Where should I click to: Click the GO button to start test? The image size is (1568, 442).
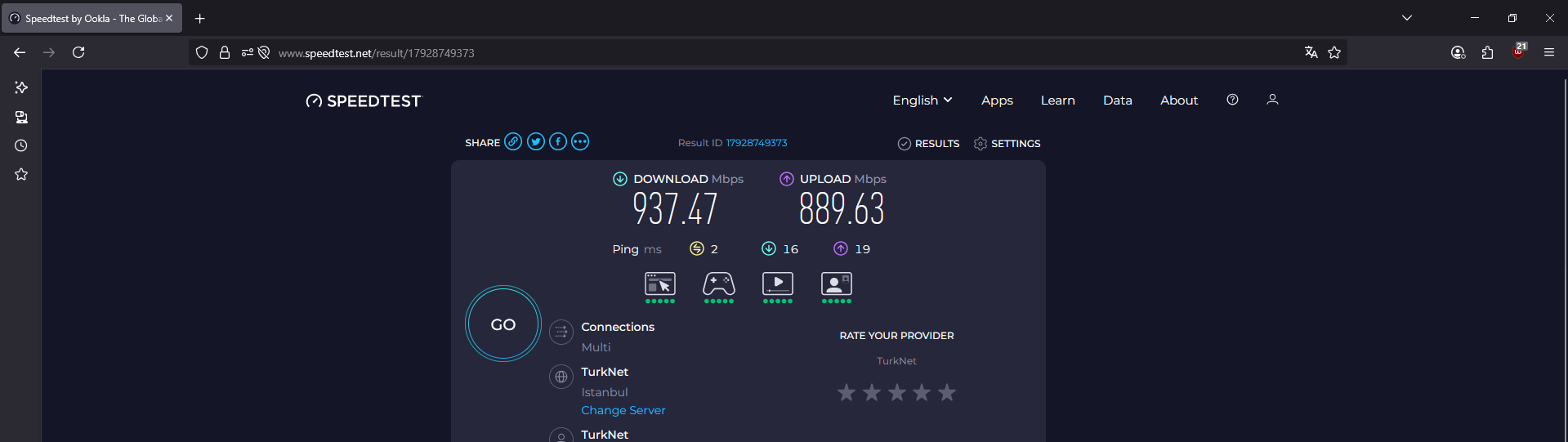[503, 324]
